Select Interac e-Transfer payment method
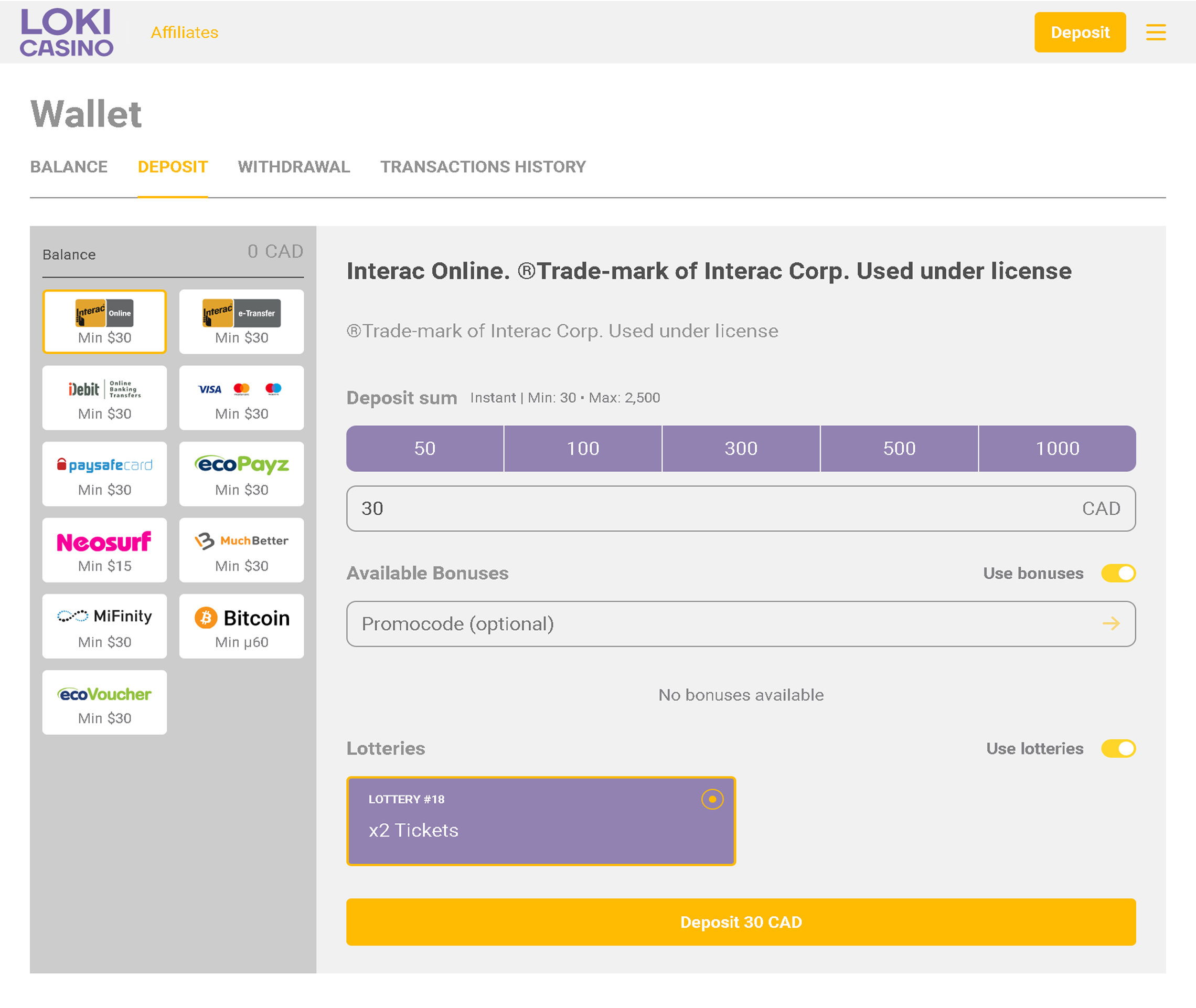Viewport: 1196px width, 1008px height. [242, 322]
